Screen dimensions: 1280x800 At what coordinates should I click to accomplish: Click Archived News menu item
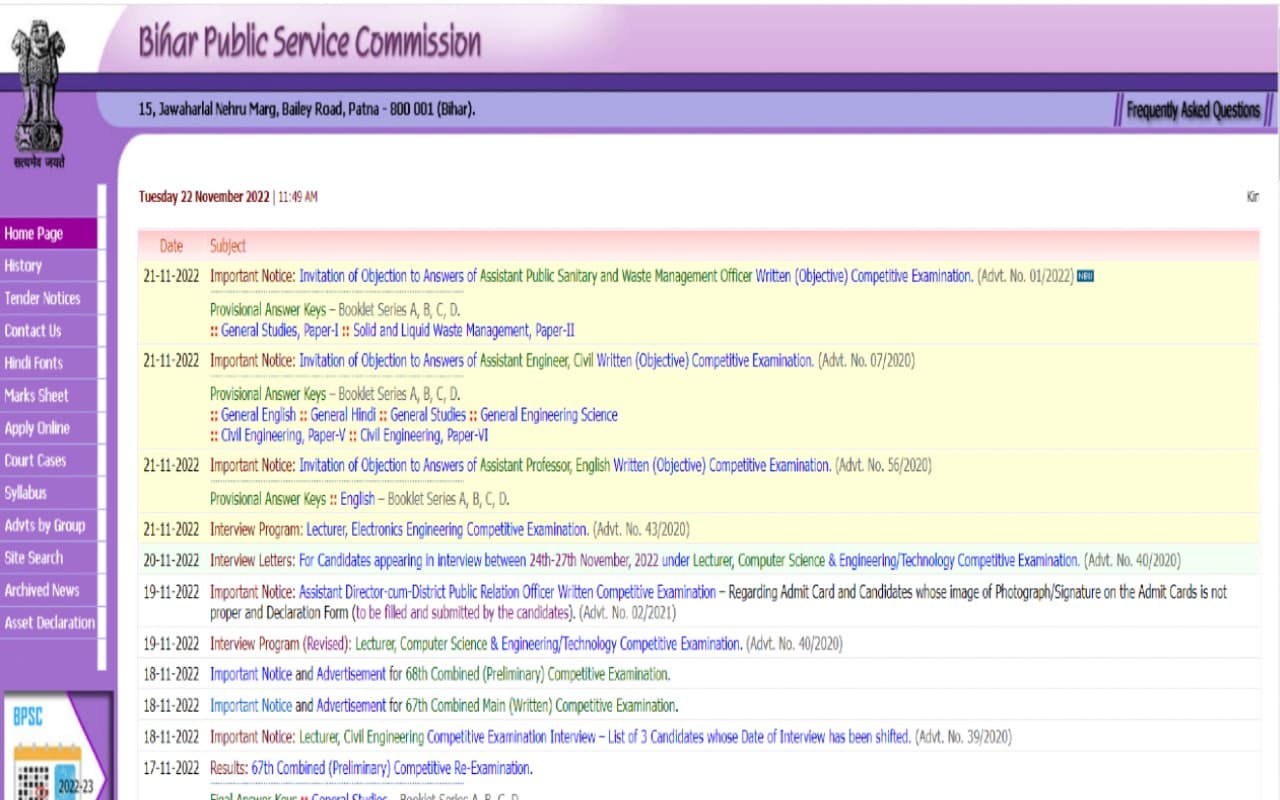pos(41,590)
